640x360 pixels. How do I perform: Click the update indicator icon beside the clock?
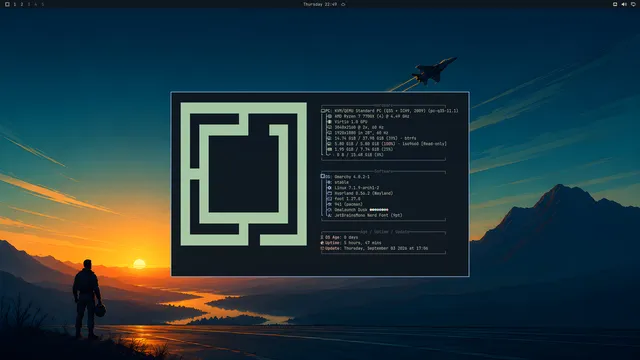point(343,4)
